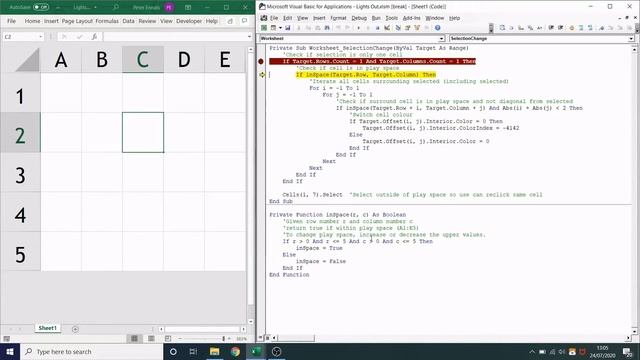640x360 pixels.
Task: Open the Comments icon in Excel's ribbon
Action: pyautogui.click(x=244, y=21)
